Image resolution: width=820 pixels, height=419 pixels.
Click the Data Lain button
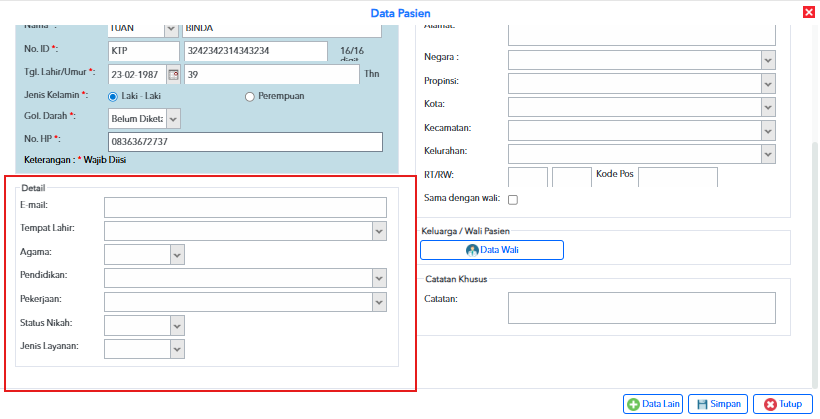pyautogui.click(x=654, y=404)
